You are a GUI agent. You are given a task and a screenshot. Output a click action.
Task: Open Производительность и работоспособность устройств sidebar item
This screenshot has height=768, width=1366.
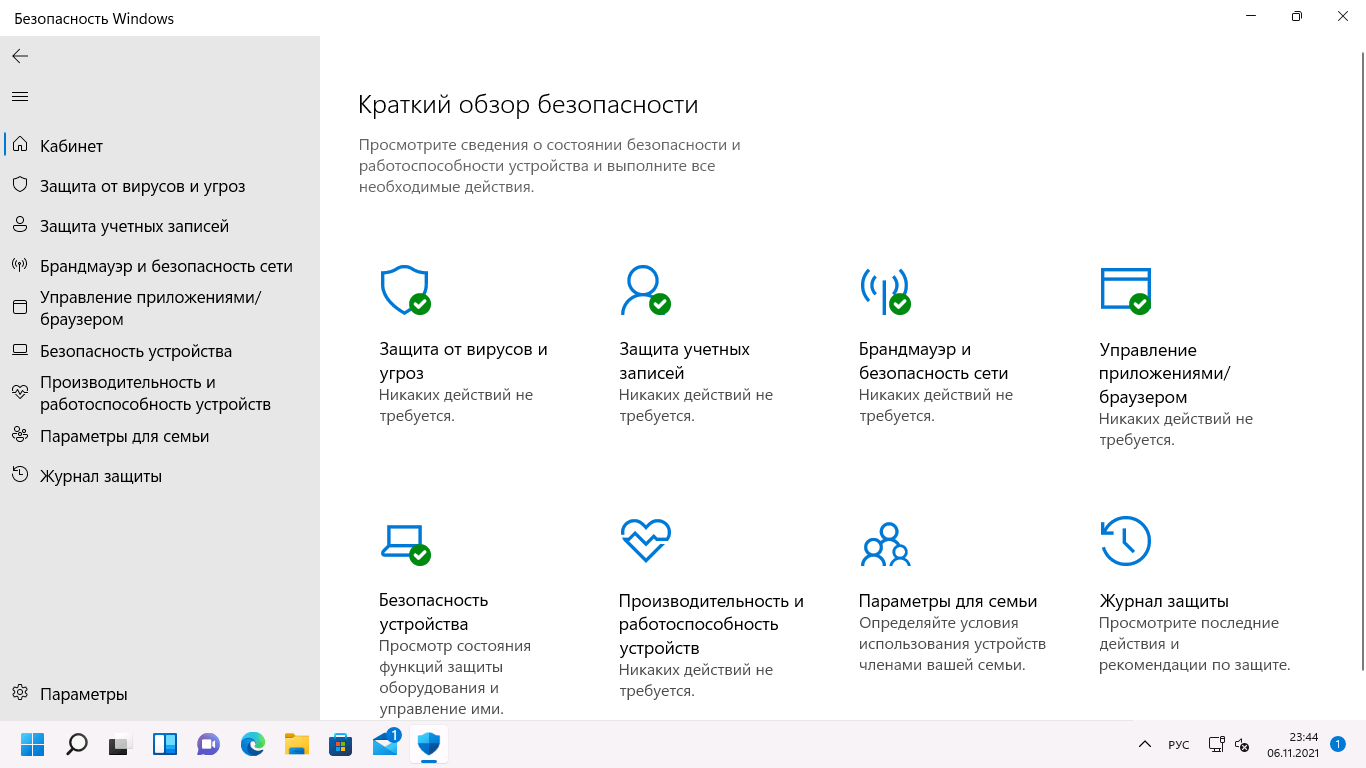coord(160,393)
